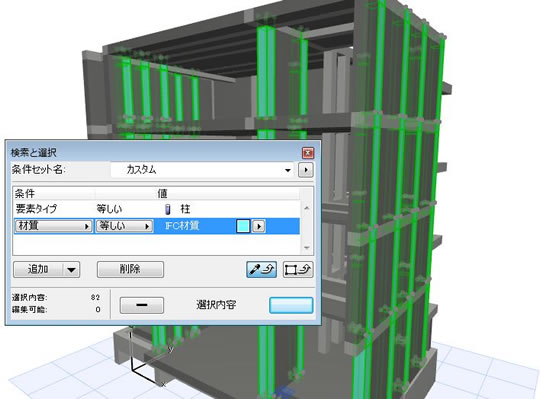540x399 pixels.
Task: Click arrow button beside カスタム criteria set
Action: pos(306,170)
